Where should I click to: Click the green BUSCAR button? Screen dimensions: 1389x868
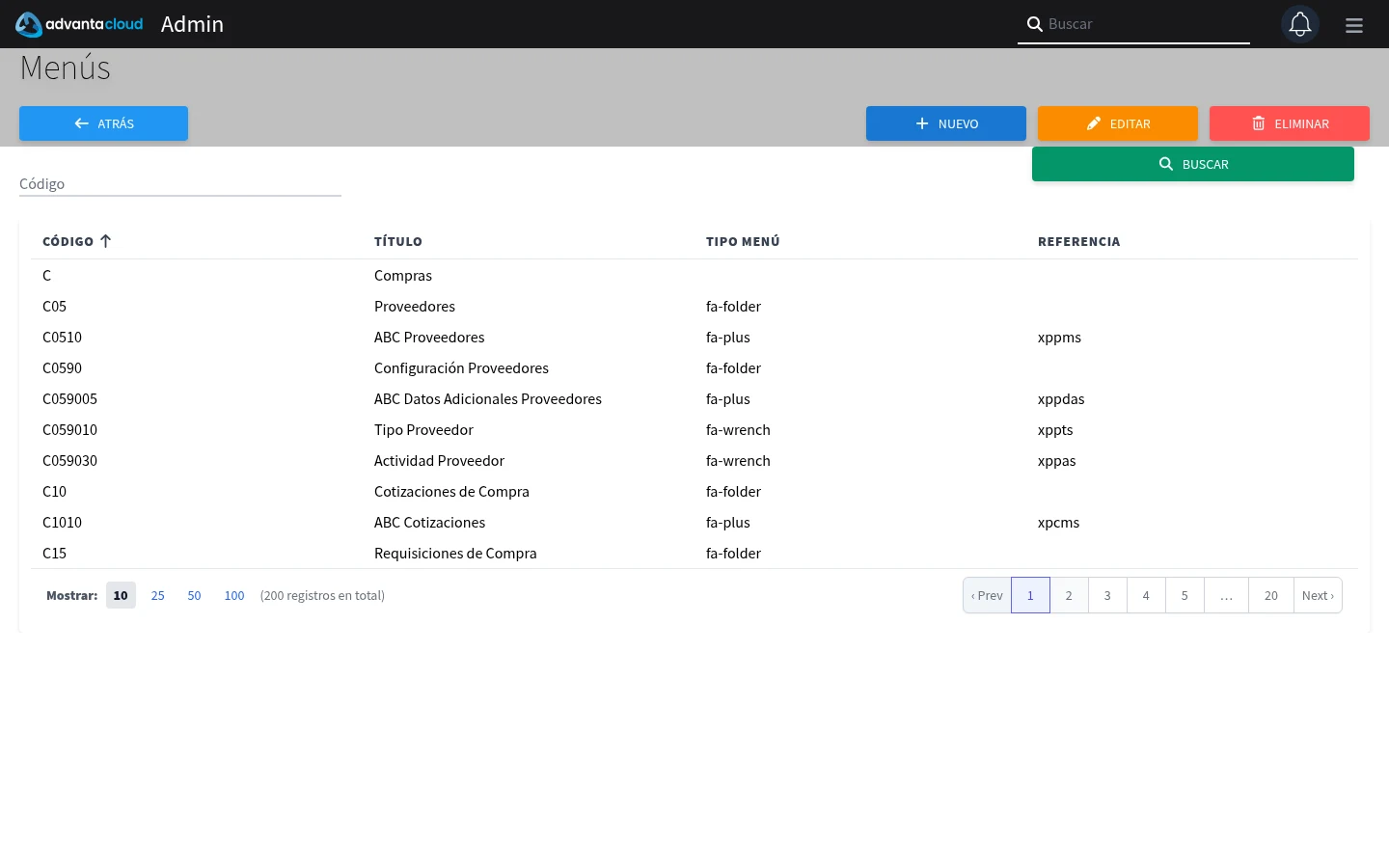(x=1193, y=164)
